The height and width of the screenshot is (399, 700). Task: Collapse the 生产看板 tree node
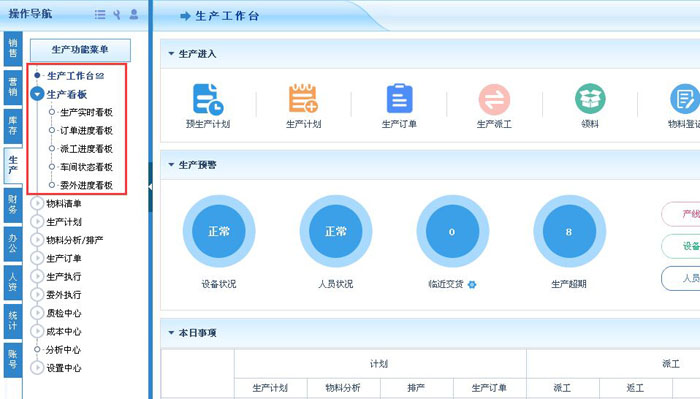tap(37, 94)
